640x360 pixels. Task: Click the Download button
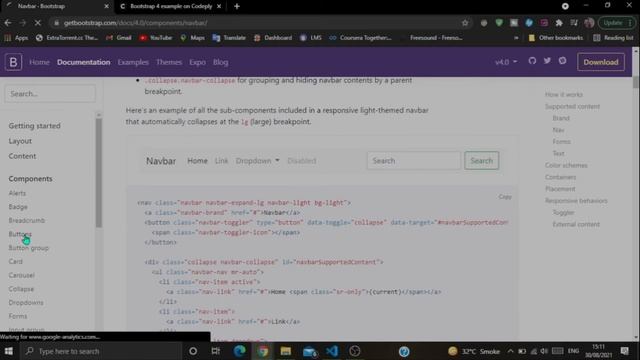click(x=601, y=62)
